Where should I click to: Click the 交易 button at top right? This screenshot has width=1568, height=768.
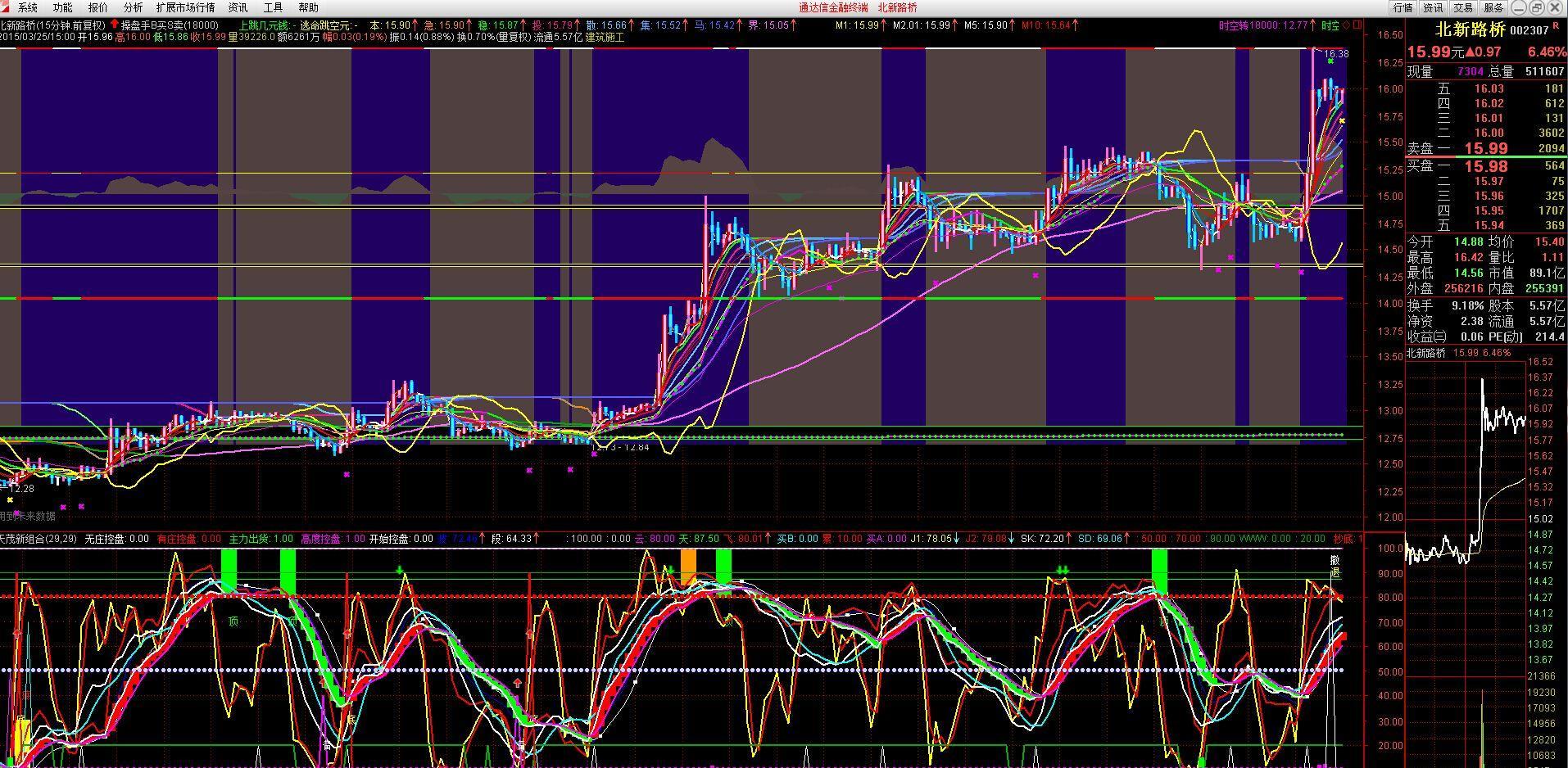coord(1463,7)
